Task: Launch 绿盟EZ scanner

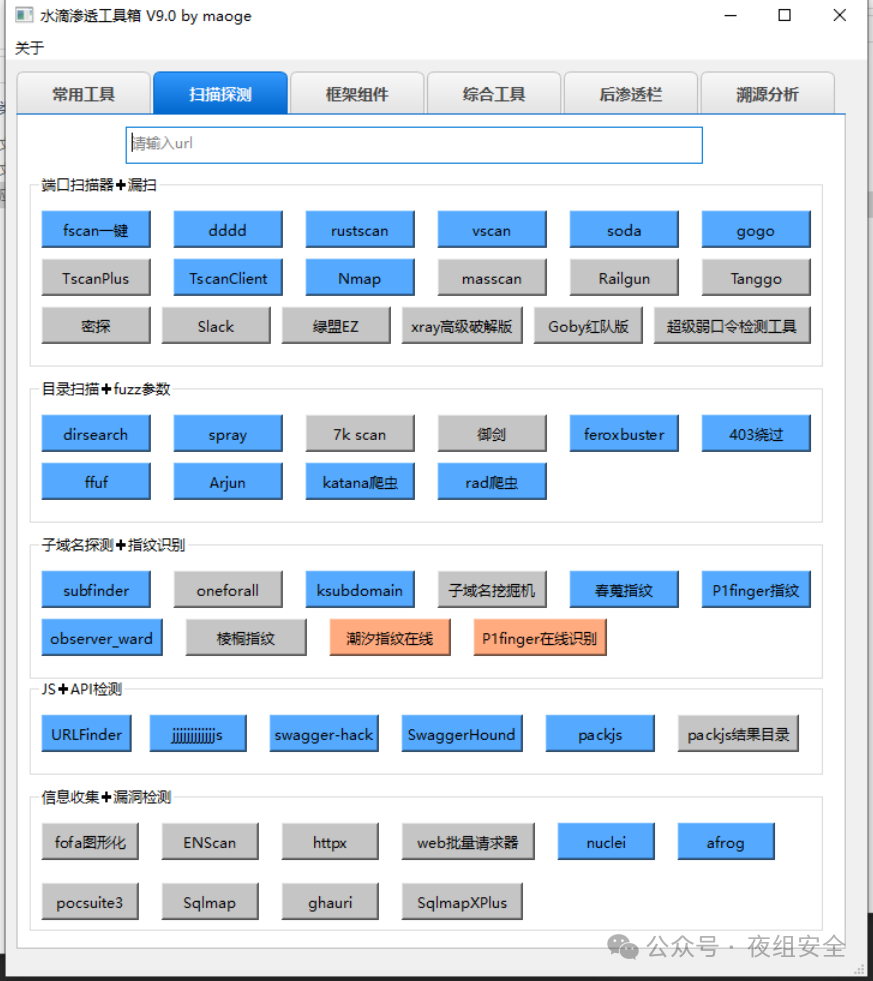Action: pyautogui.click(x=336, y=325)
